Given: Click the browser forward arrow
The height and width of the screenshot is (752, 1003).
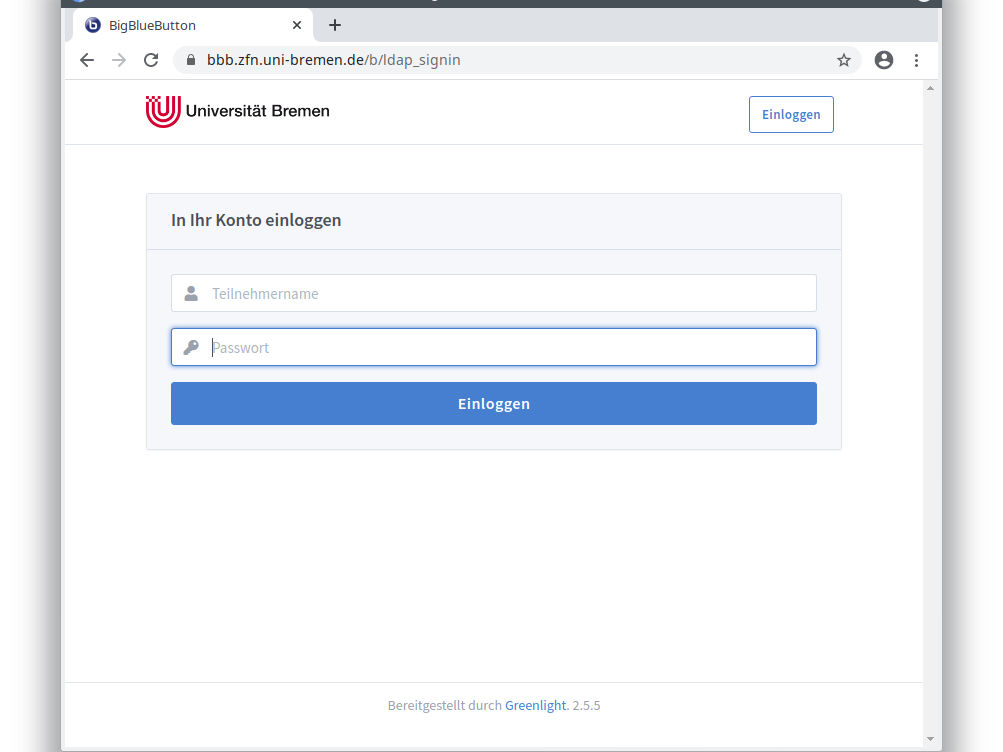Looking at the screenshot, I should 119,60.
